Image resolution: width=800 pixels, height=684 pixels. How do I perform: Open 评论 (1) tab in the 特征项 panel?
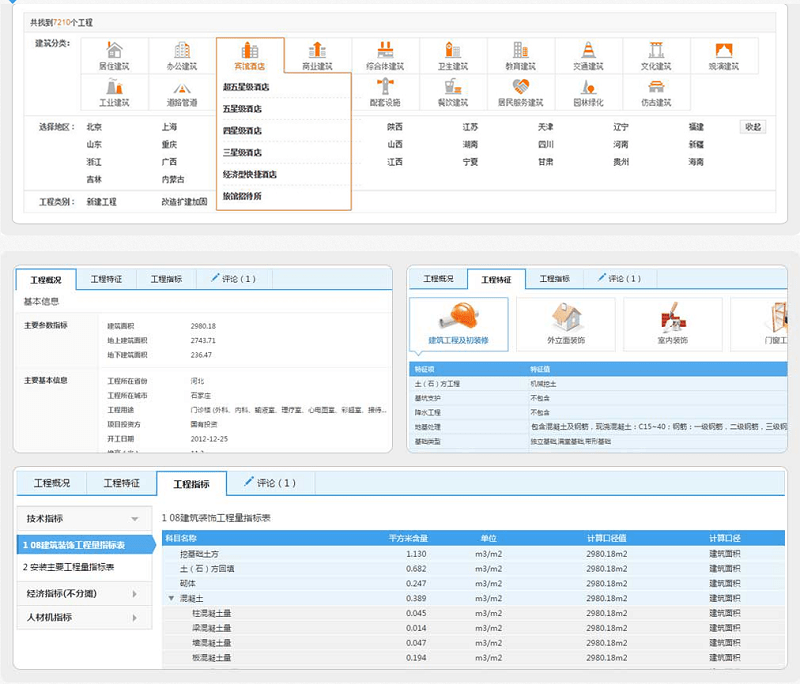click(620, 279)
